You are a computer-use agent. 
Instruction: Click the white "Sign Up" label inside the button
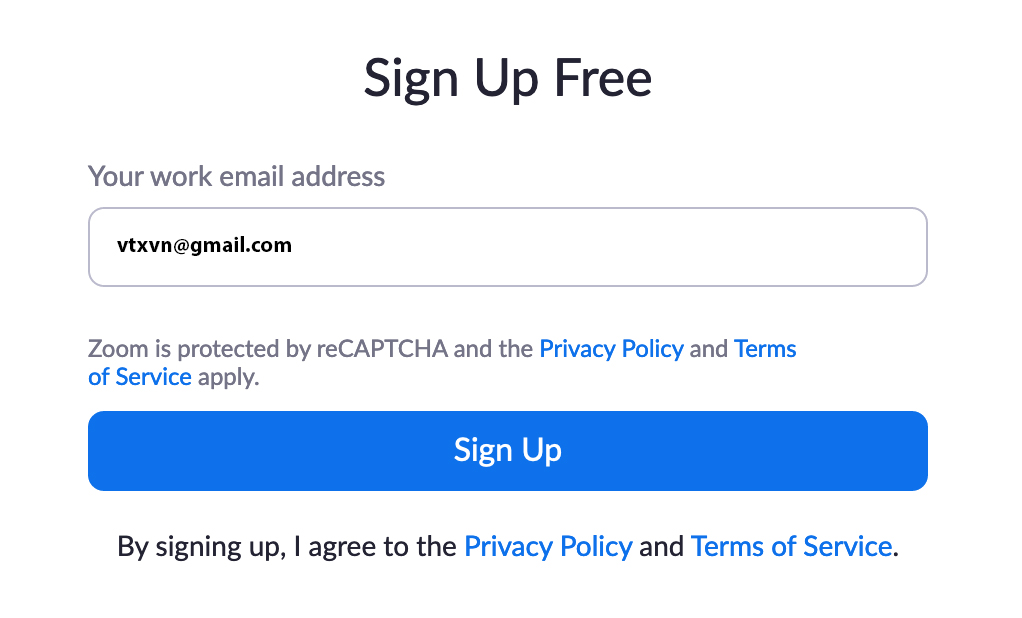[507, 450]
